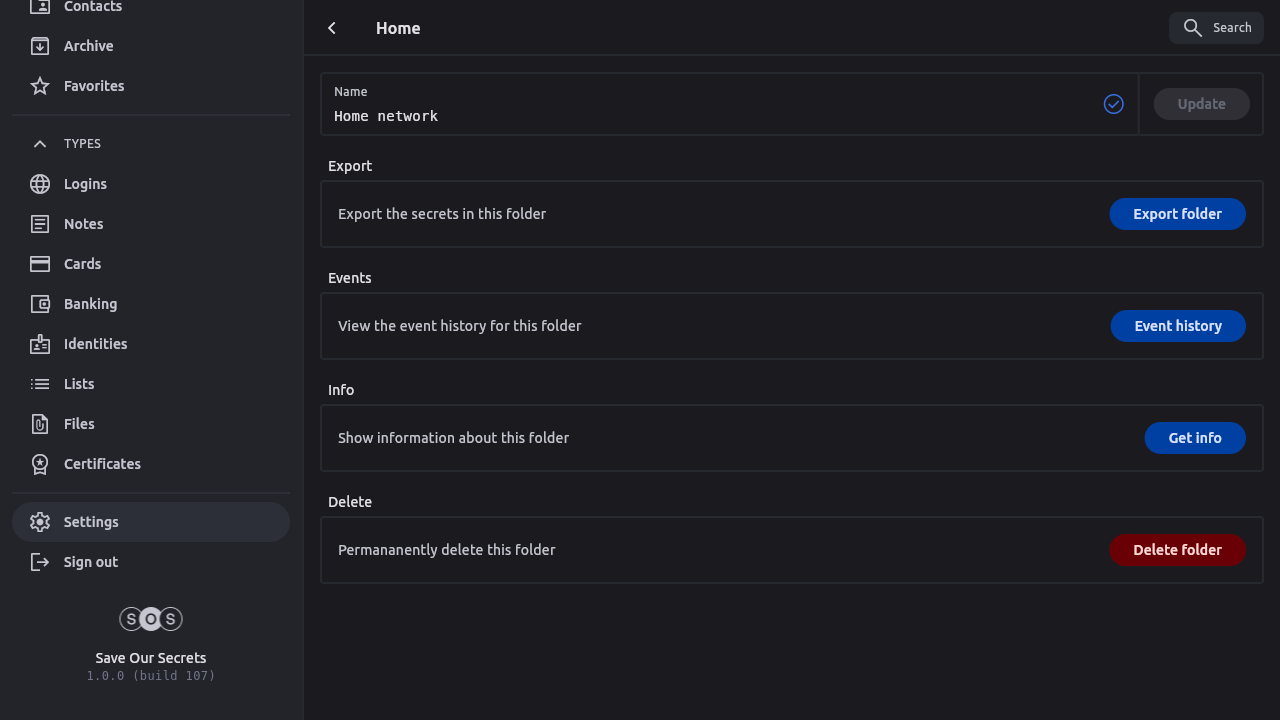Click the Files attachment icon
This screenshot has height=720, width=1280.
40,424
